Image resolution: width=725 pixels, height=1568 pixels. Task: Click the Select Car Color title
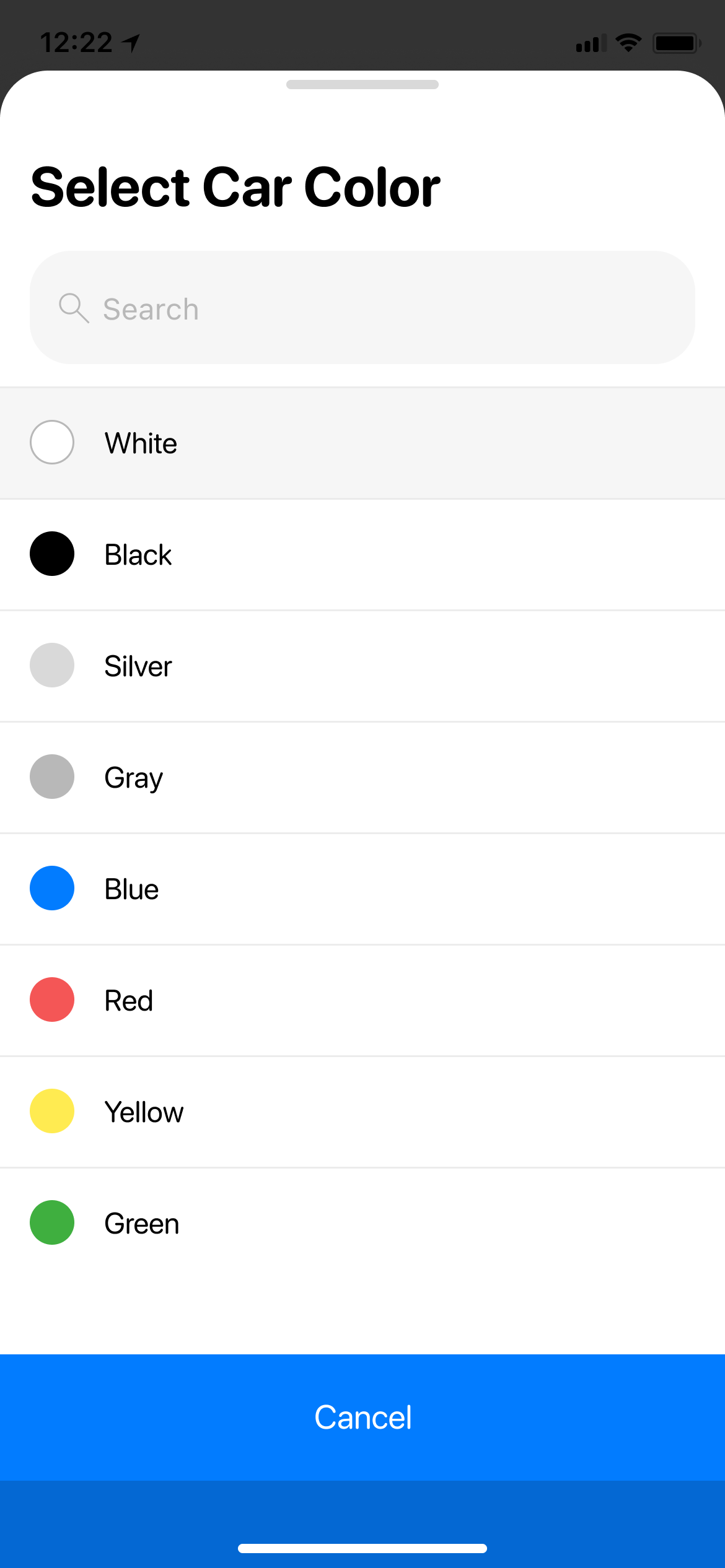(235, 185)
